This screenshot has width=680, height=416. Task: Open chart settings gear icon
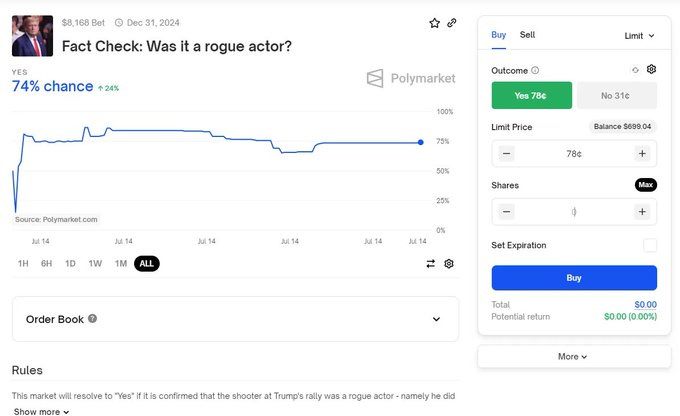pyautogui.click(x=449, y=264)
